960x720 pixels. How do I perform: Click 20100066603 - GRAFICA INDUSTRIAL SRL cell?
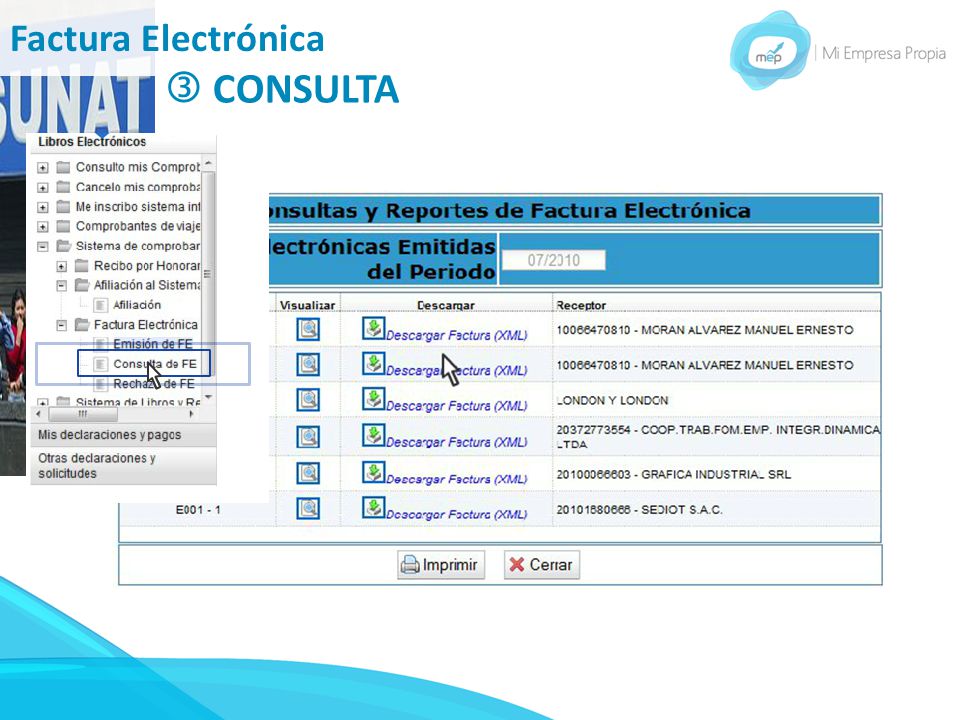pyautogui.click(x=673, y=474)
